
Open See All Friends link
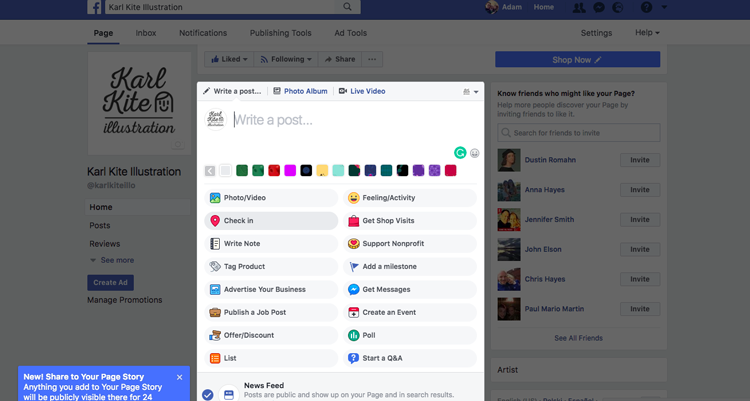578,338
